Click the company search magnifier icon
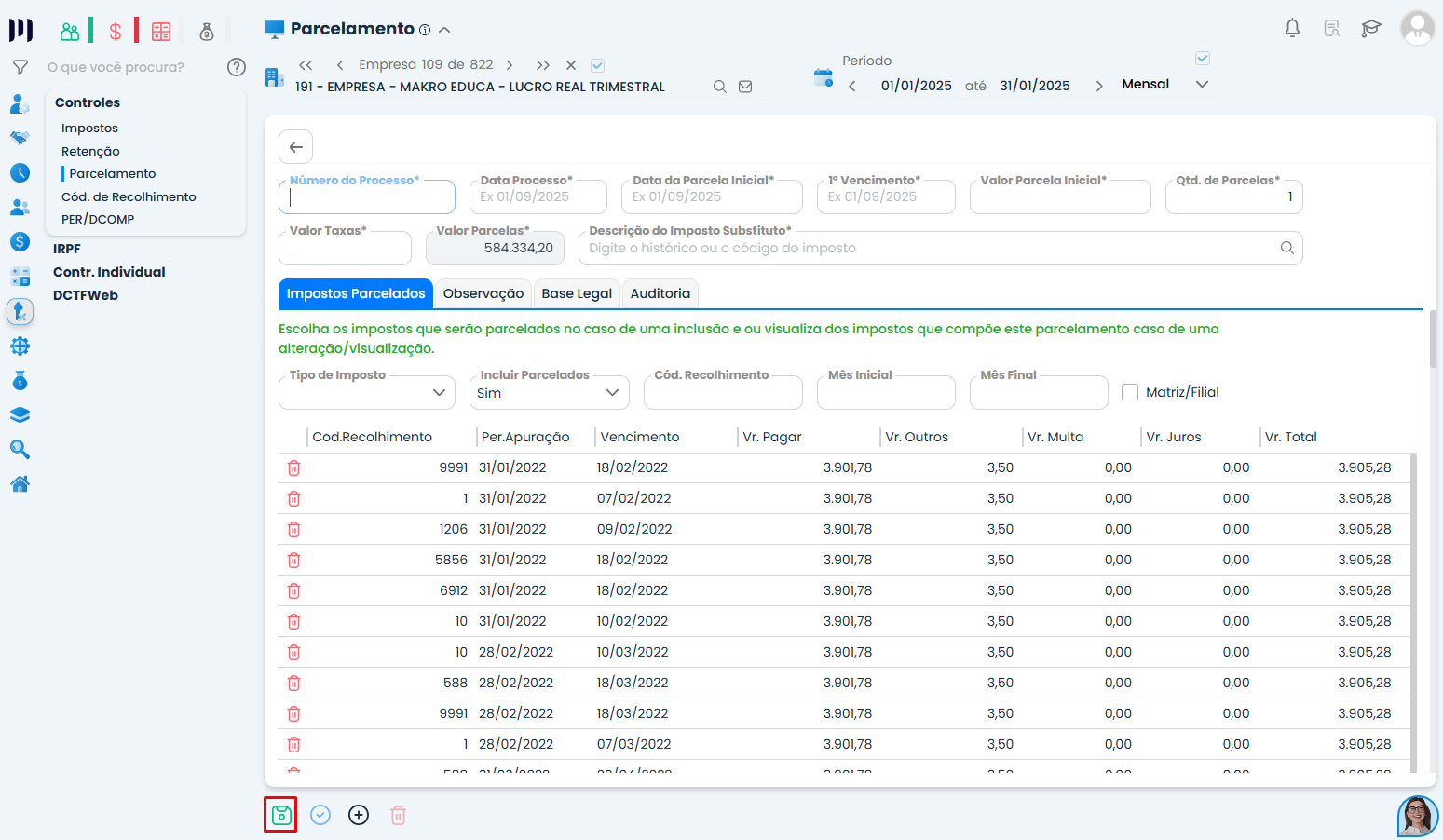This screenshot has width=1443, height=840. pyautogui.click(x=719, y=87)
